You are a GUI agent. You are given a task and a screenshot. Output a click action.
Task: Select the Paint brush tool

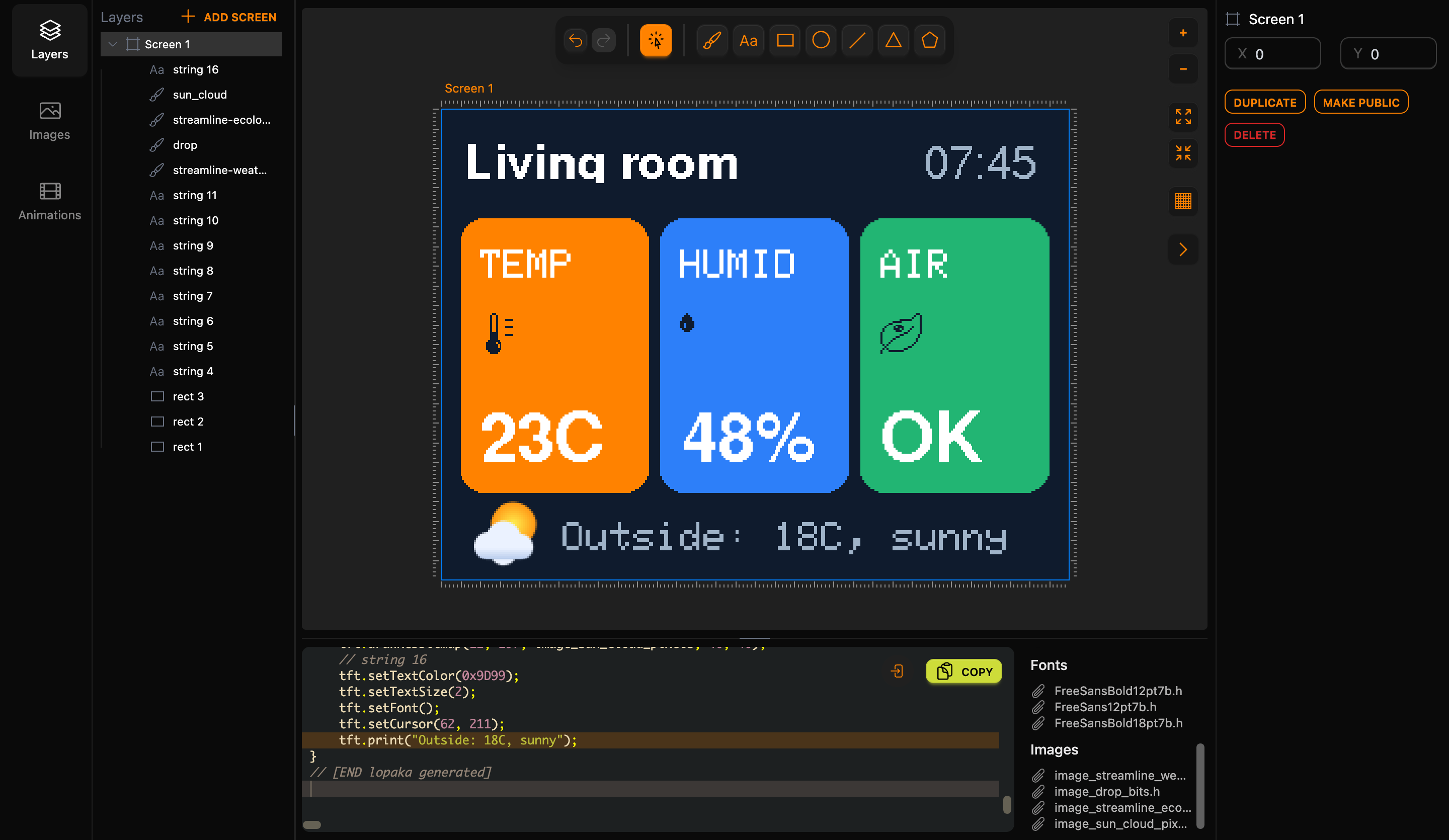712,40
